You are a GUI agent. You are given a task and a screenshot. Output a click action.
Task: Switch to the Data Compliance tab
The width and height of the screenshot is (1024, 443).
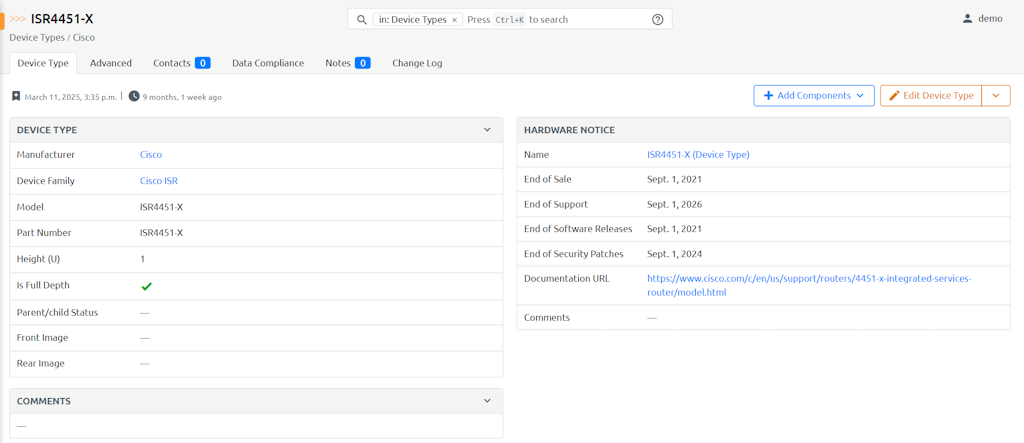pos(268,63)
